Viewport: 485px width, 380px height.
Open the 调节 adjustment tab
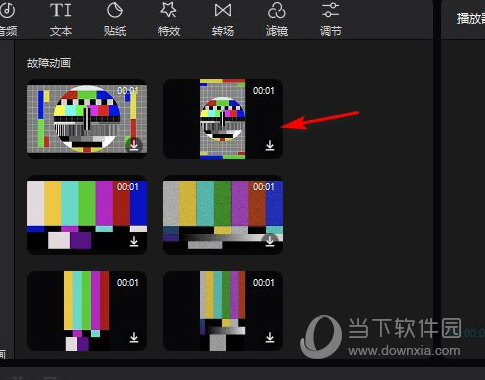point(331,19)
